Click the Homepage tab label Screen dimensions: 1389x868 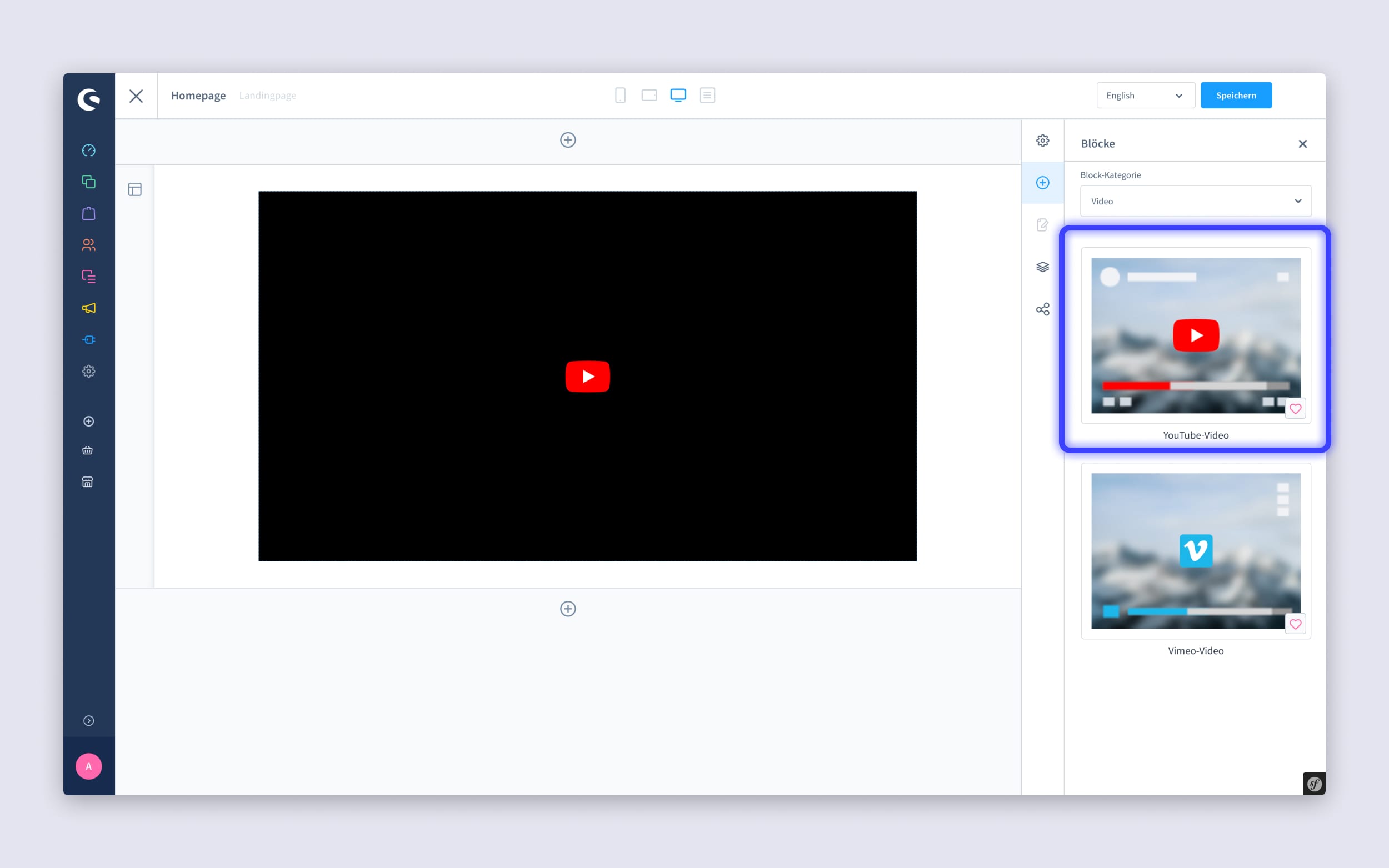coord(197,95)
